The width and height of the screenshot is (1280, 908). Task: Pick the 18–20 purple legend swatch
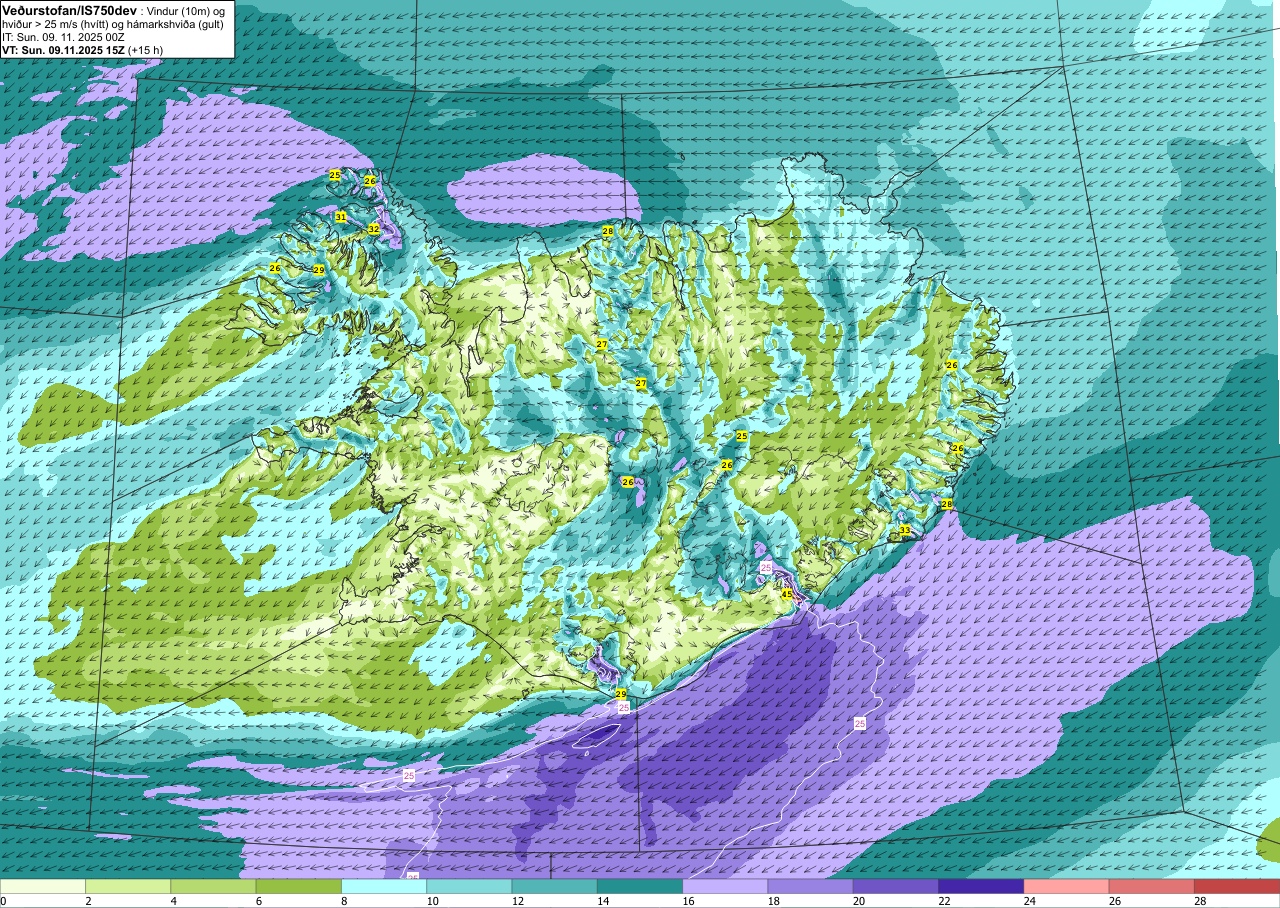point(810,886)
